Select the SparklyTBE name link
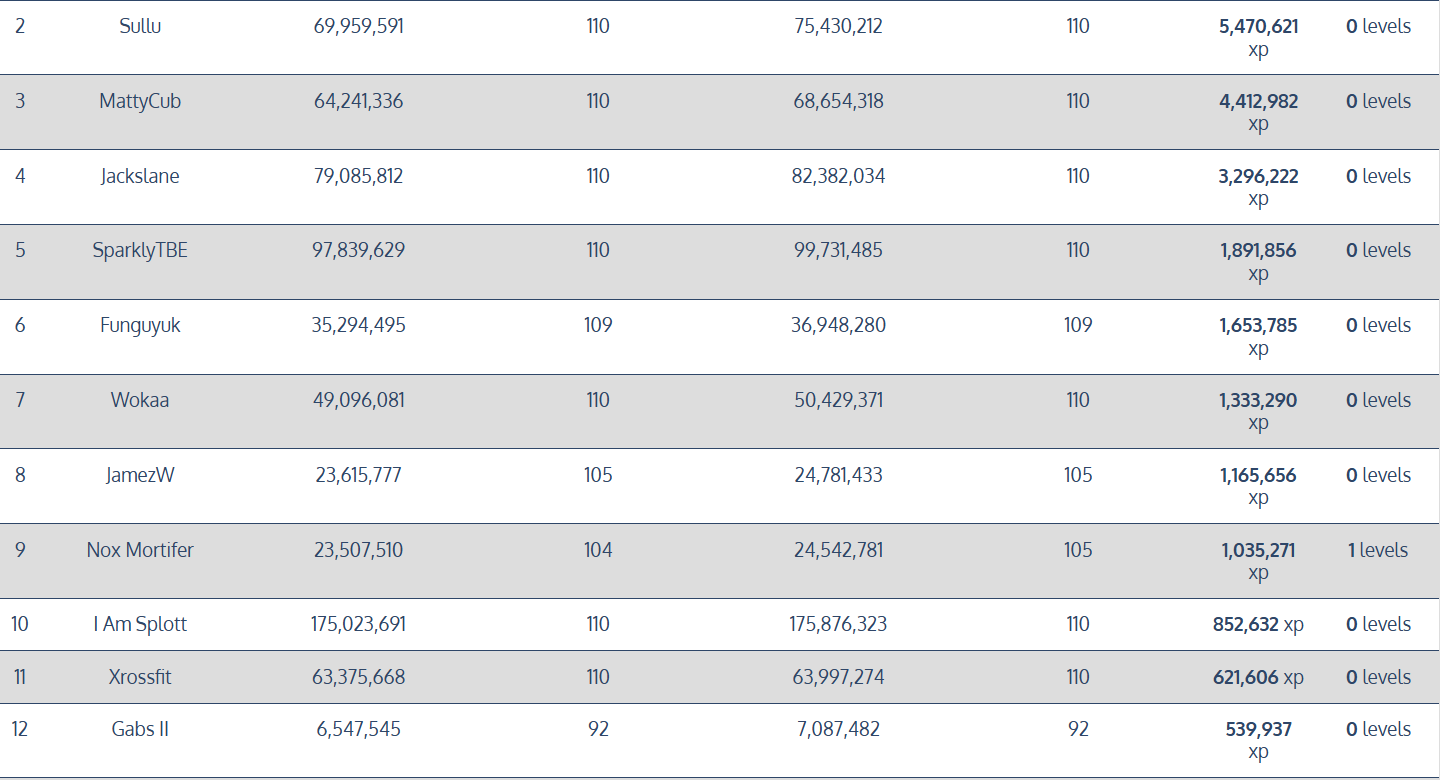 coord(140,251)
